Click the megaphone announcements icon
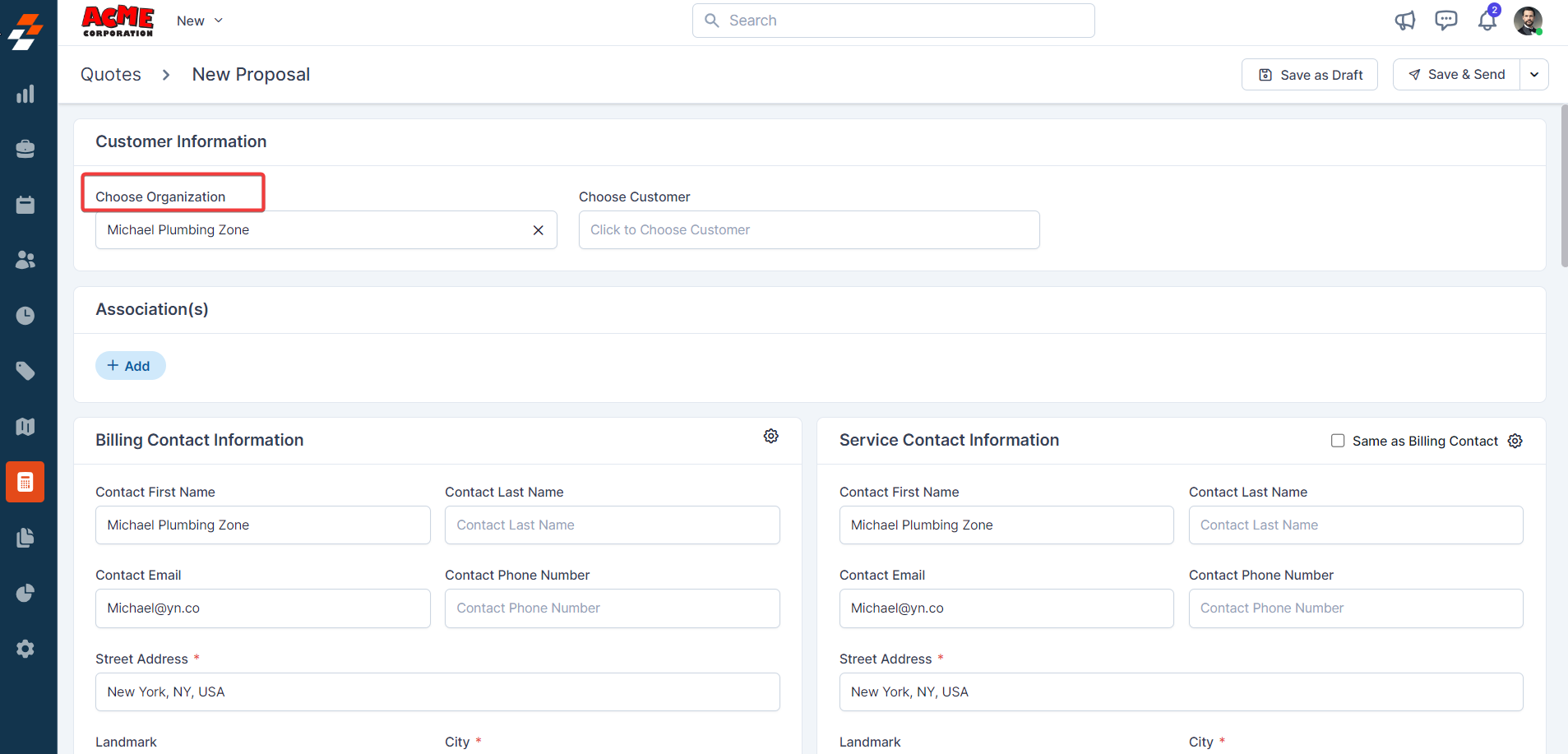 (x=1404, y=21)
